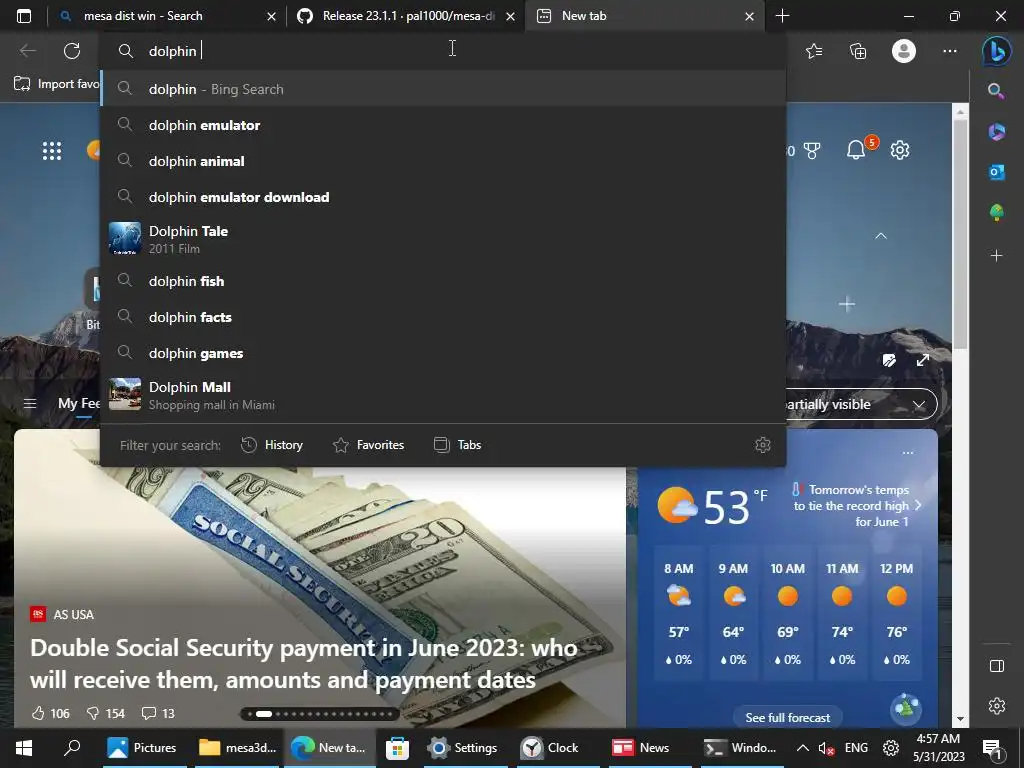The width and height of the screenshot is (1024, 768).
Task: Choose dolphin emulator download suggestion
Action: [443, 197]
